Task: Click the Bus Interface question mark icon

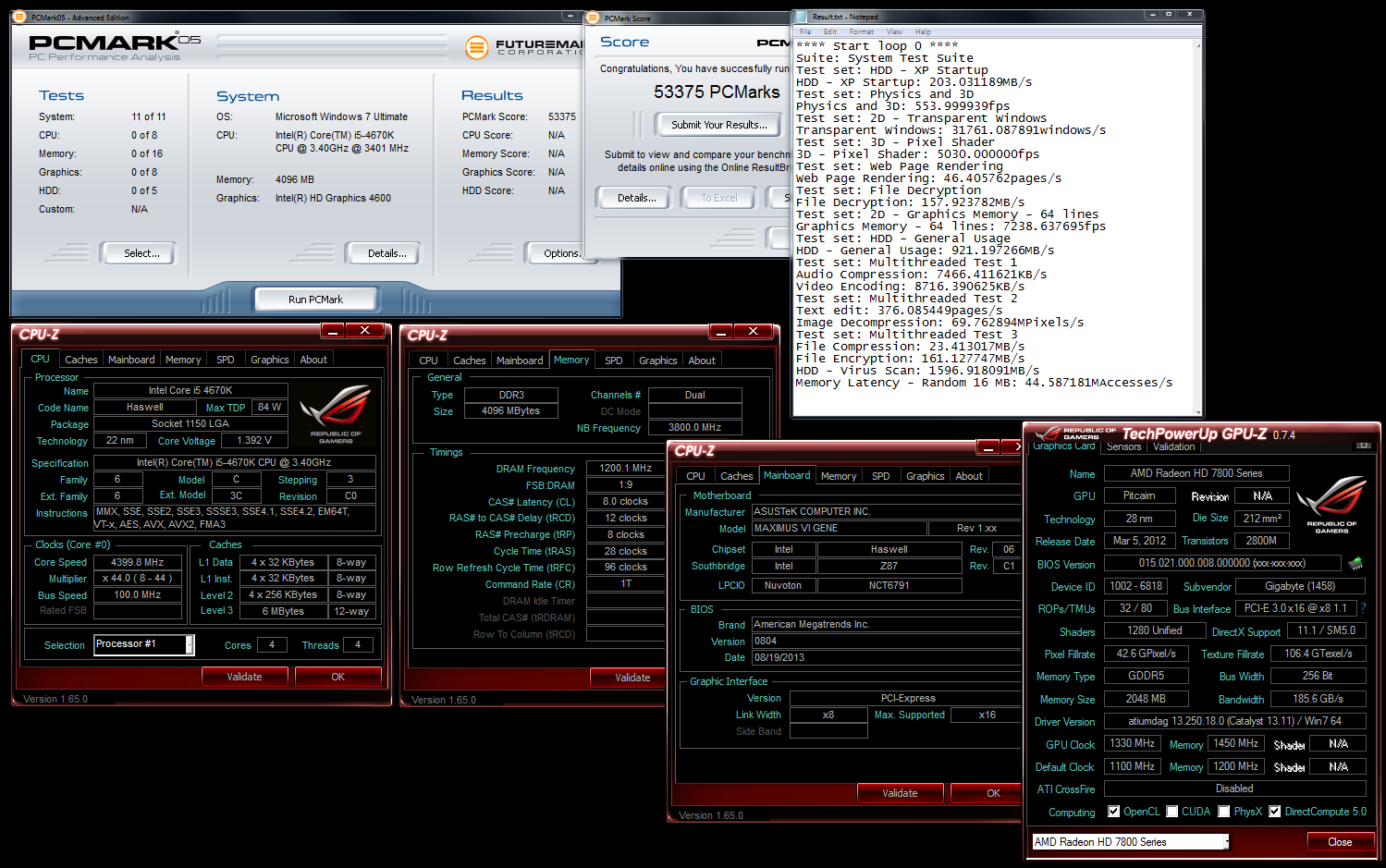Action: [1363, 608]
